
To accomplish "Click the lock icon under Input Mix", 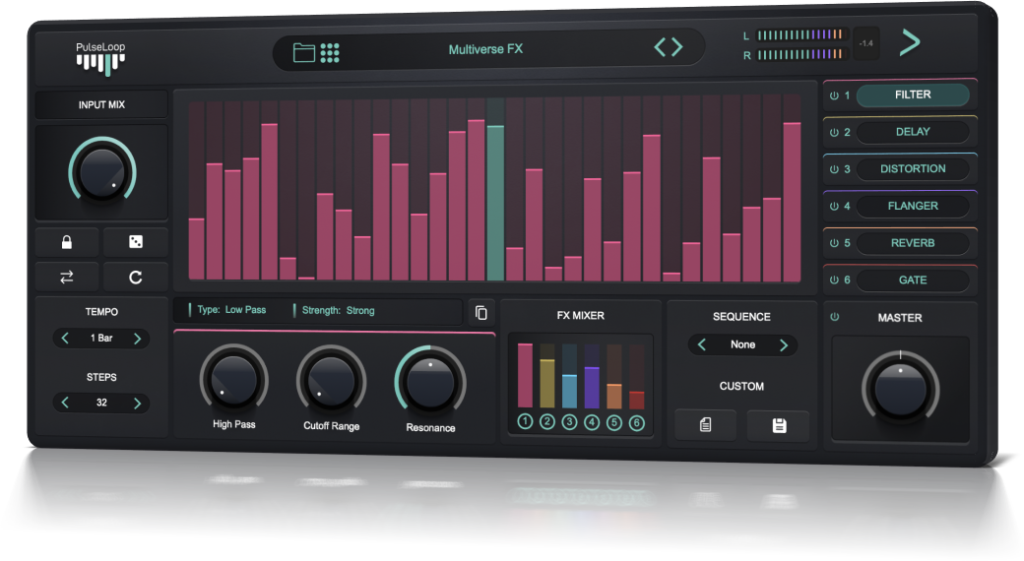I will coord(67,242).
